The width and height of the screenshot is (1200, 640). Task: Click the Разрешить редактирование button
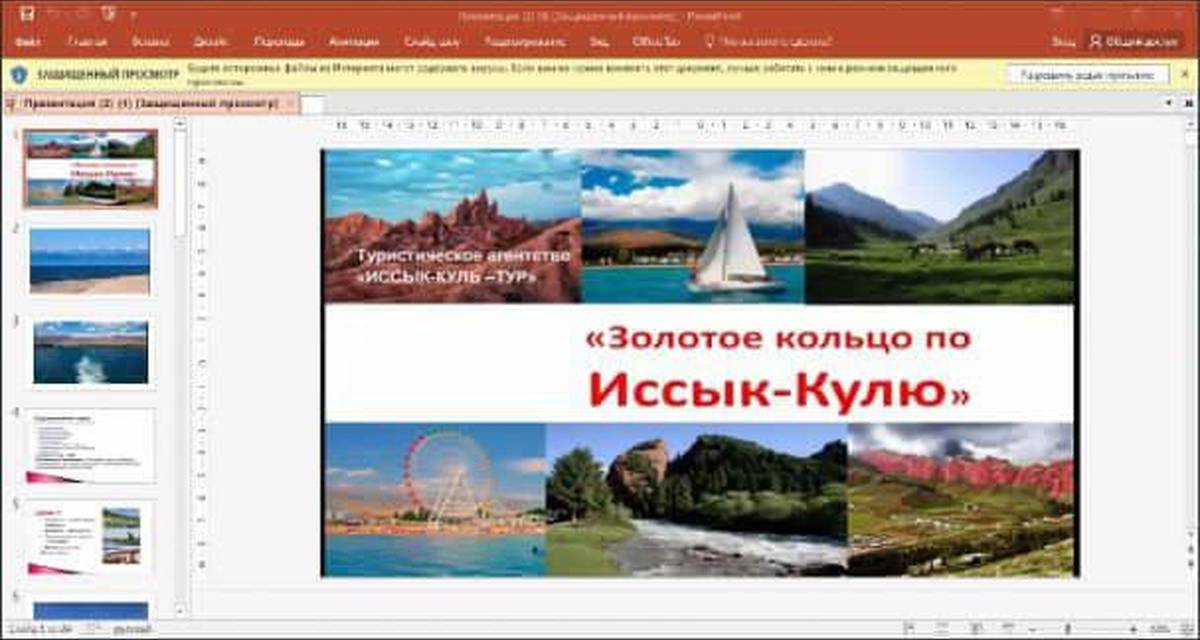coord(1087,75)
